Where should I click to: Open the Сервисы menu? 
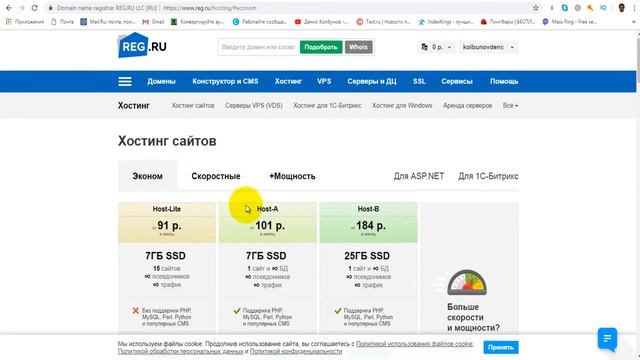point(457,81)
